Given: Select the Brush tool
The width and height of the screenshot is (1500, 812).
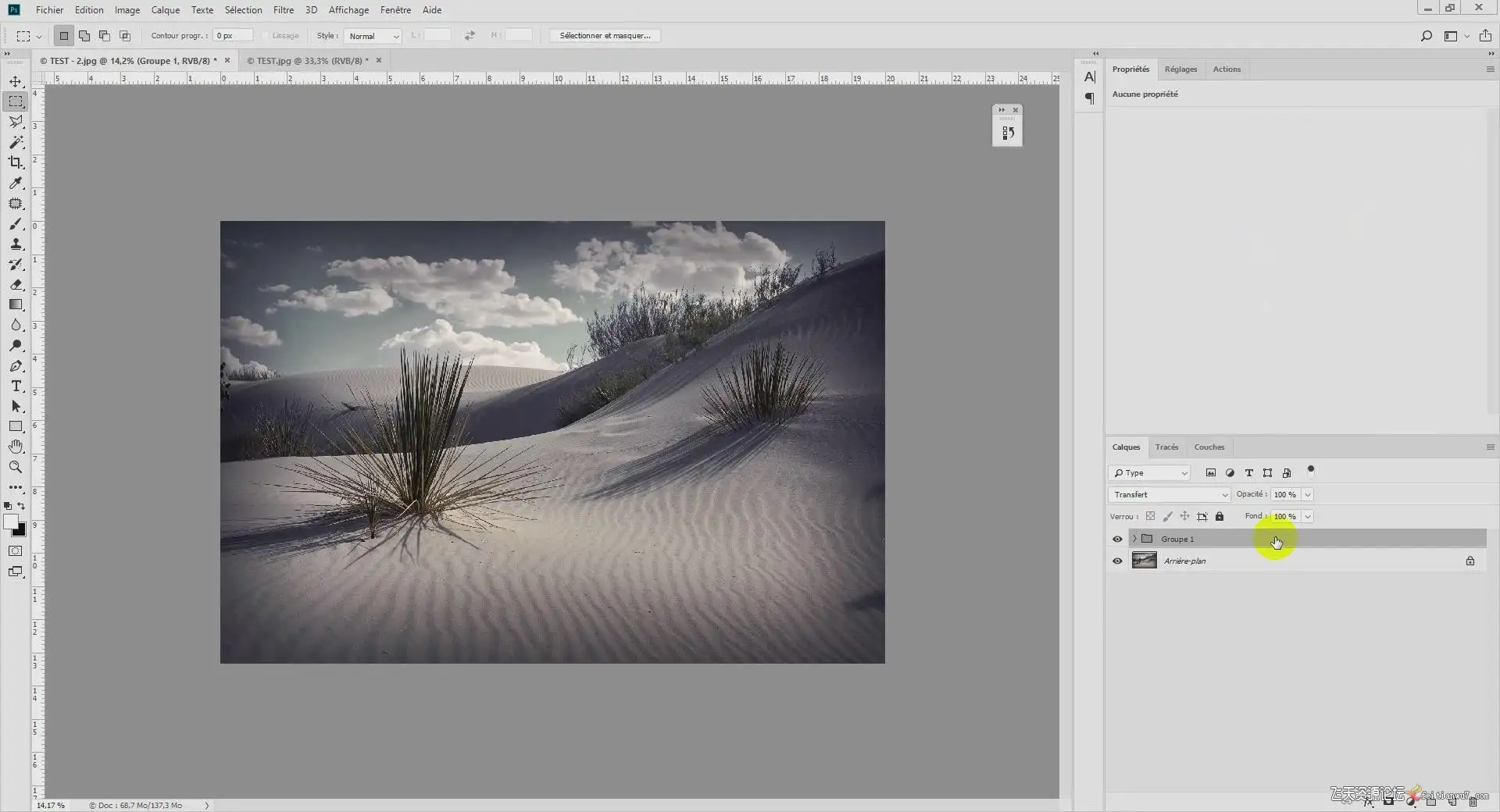Looking at the screenshot, I should [x=16, y=224].
